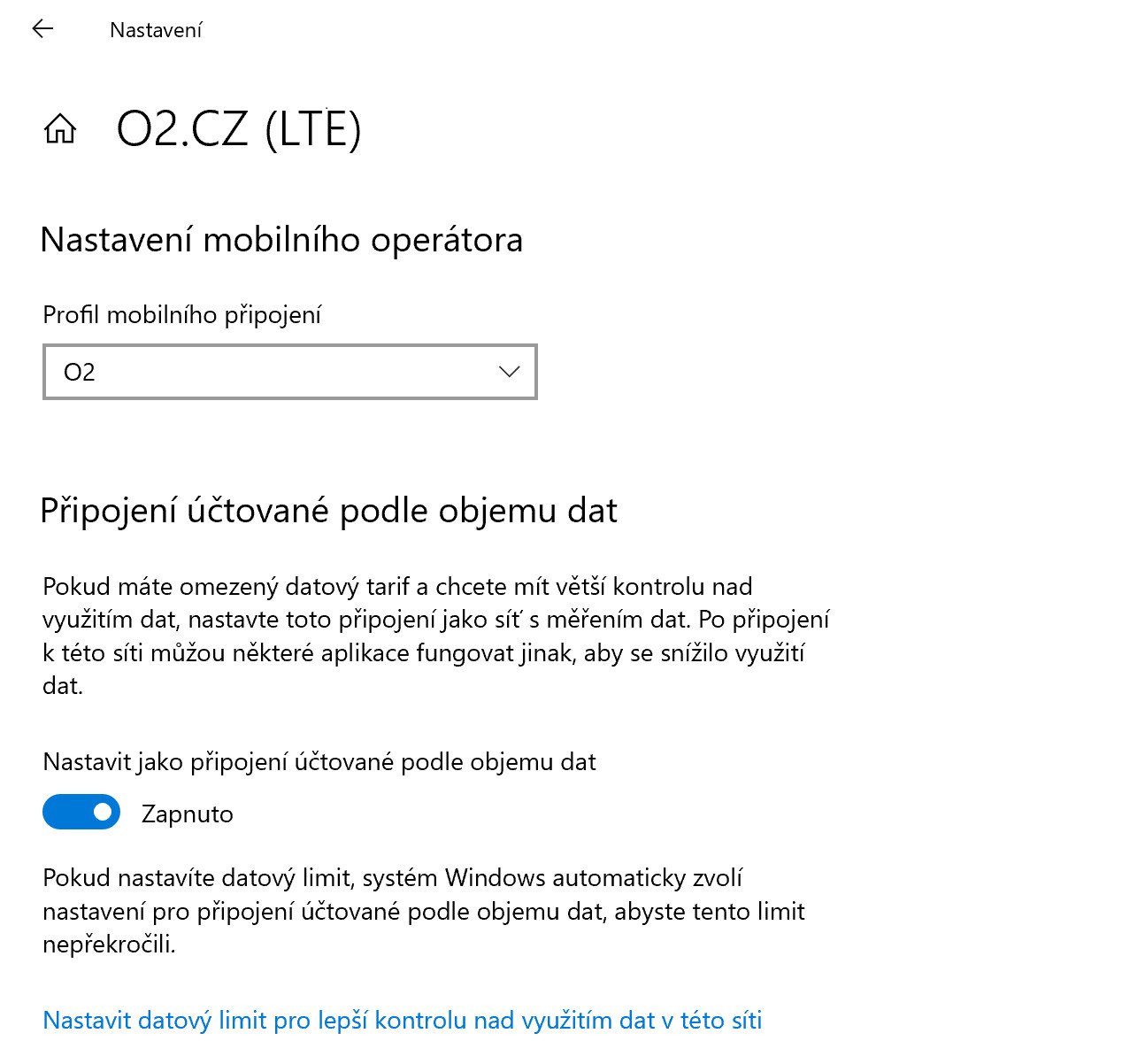The width and height of the screenshot is (1122, 1064).
Task: Click the word "Windows" in the lower paragraph
Action: click(x=495, y=878)
